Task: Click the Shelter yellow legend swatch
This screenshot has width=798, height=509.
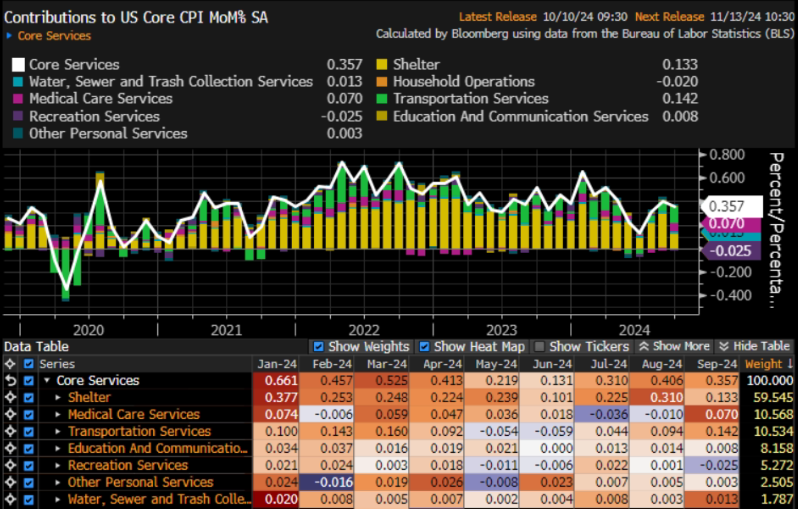Action: tap(381, 65)
